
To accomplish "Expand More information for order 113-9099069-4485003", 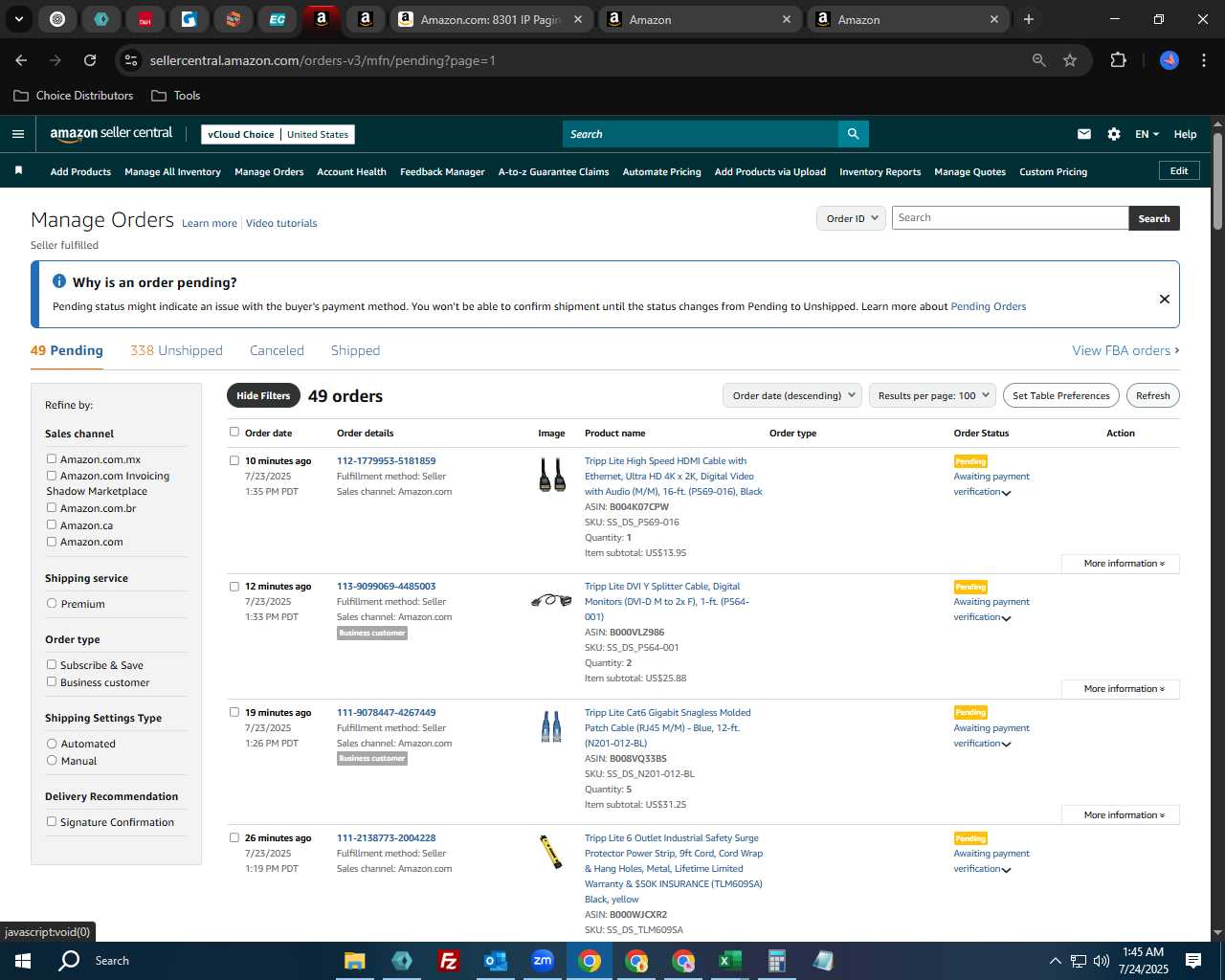I will (1121, 689).
